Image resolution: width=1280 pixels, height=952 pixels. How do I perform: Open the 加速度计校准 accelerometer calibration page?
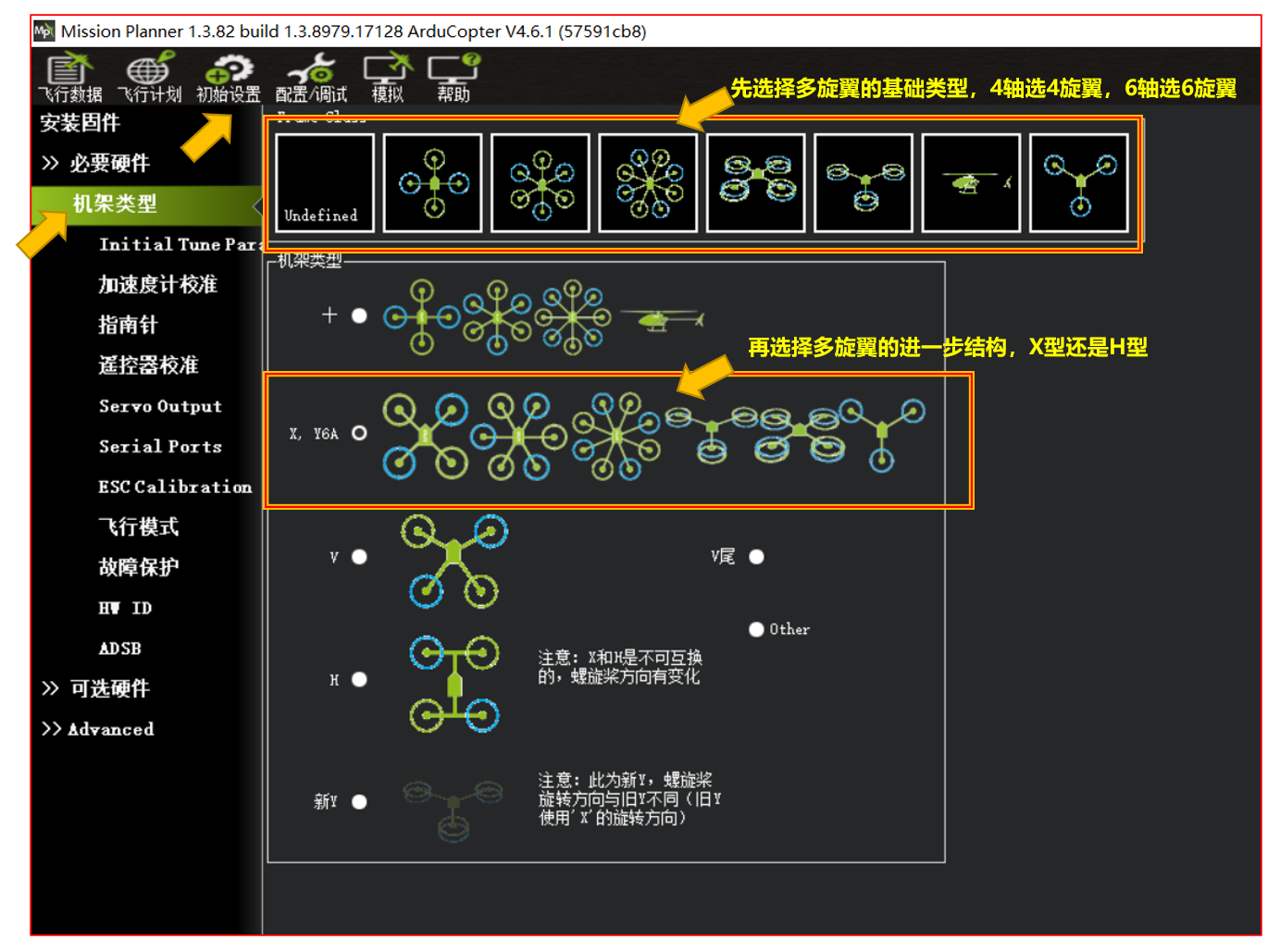(158, 284)
